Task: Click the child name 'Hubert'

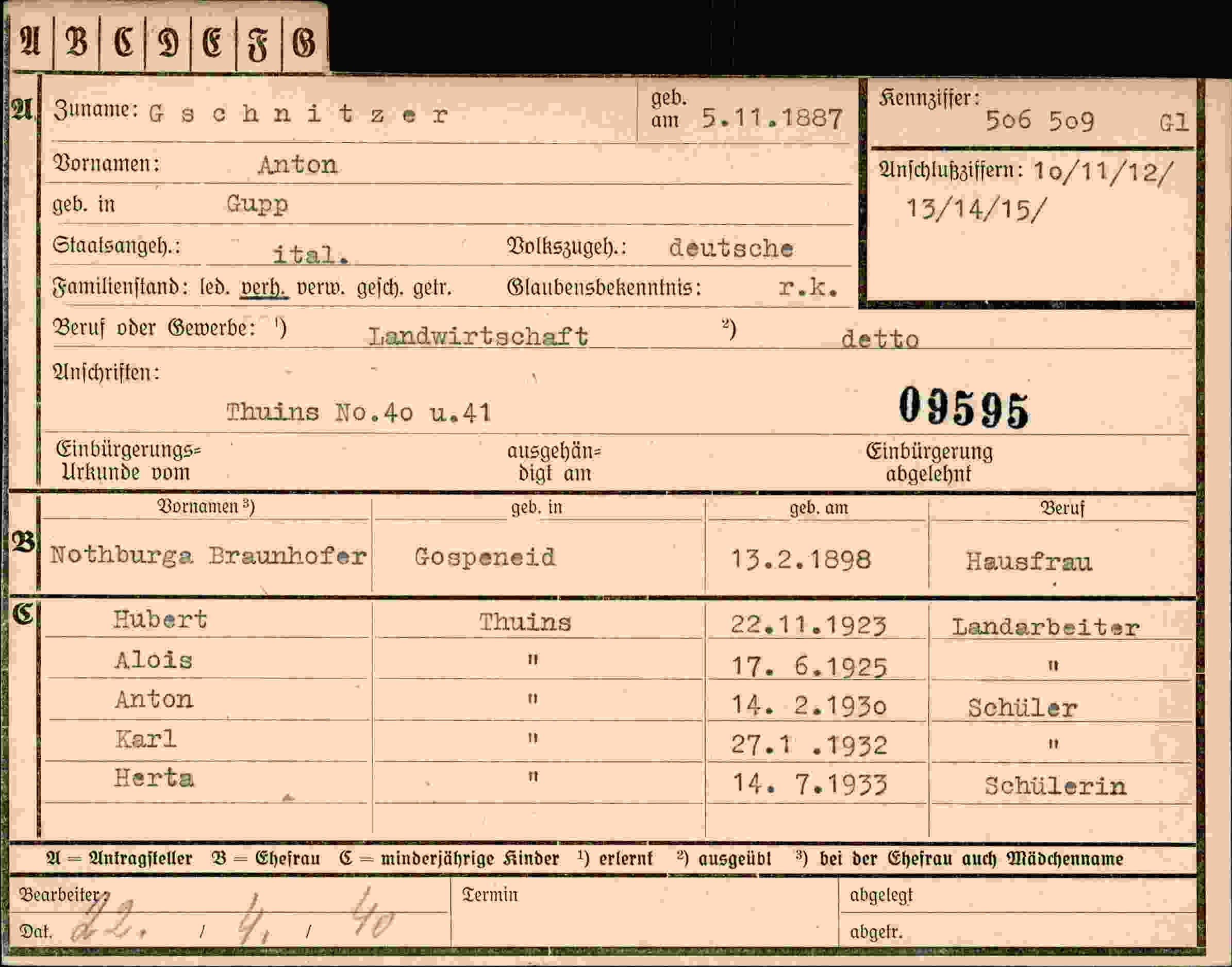Action: pos(160,620)
